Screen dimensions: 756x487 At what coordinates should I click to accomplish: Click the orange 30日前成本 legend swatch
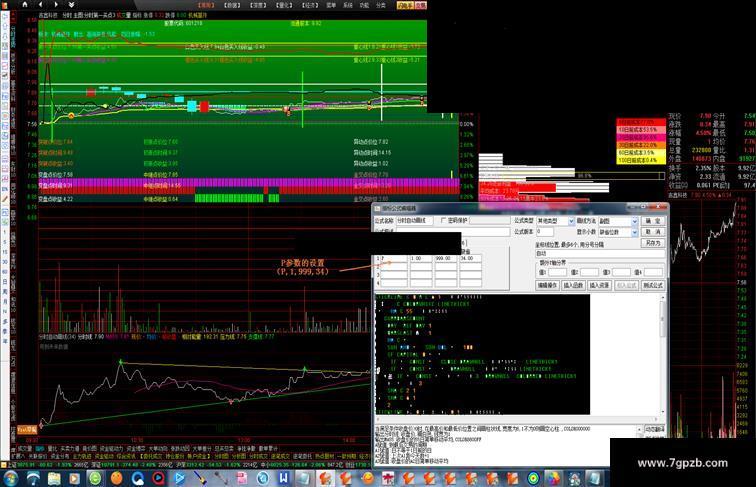pos(641,145)
